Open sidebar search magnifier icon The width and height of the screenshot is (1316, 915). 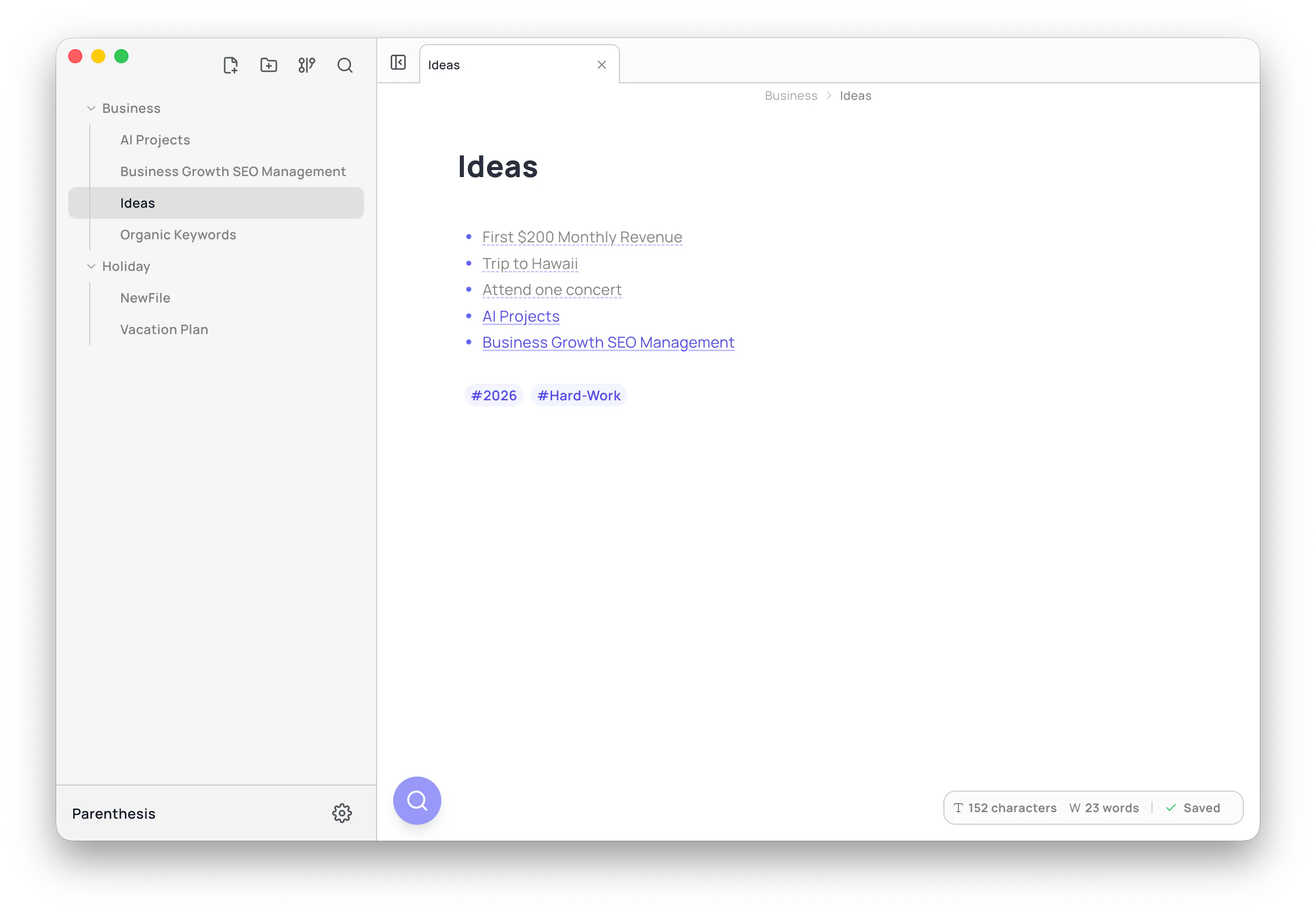[345, 65]
